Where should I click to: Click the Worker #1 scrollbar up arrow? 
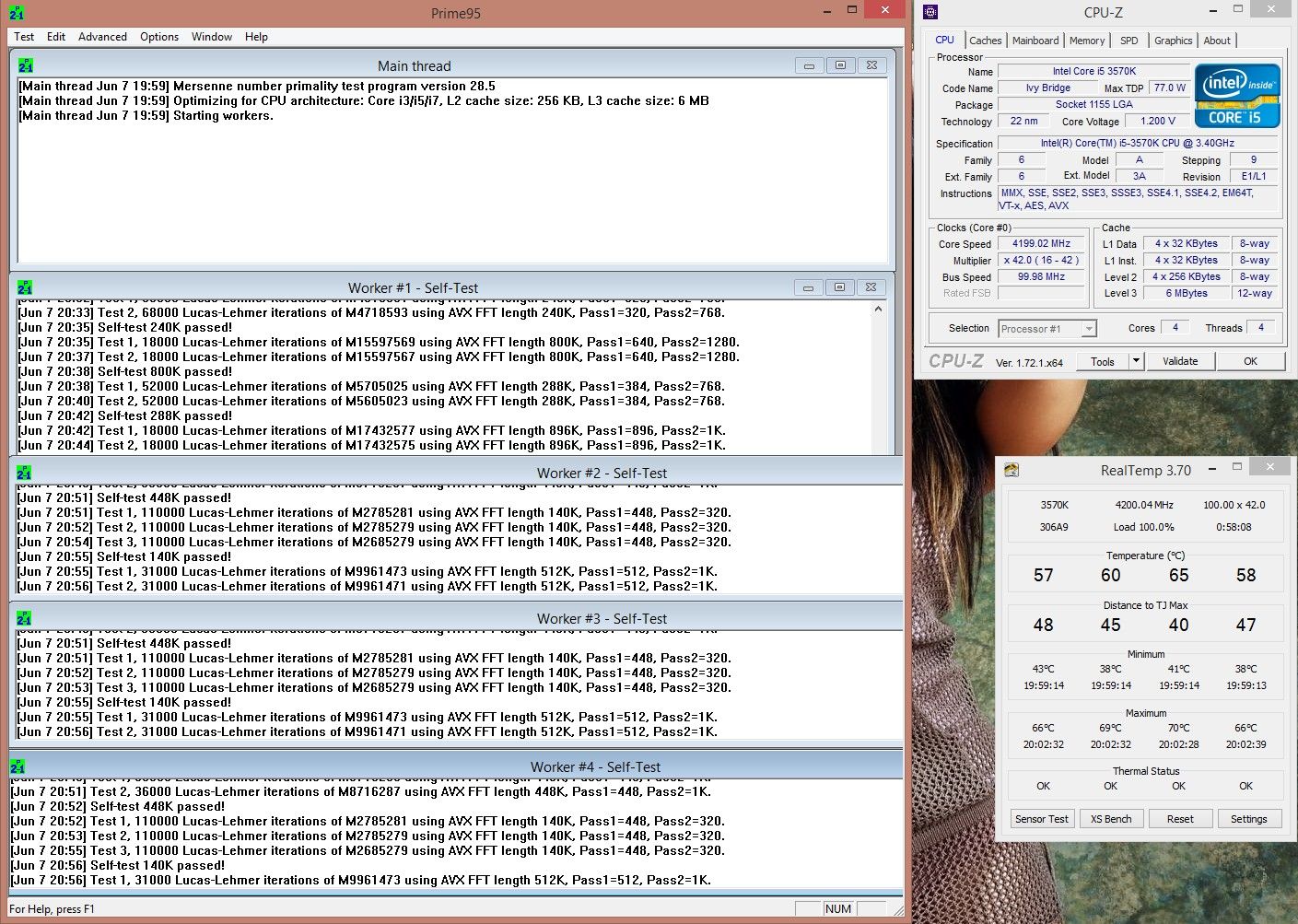pyautogui.click(x=878, y=310)
